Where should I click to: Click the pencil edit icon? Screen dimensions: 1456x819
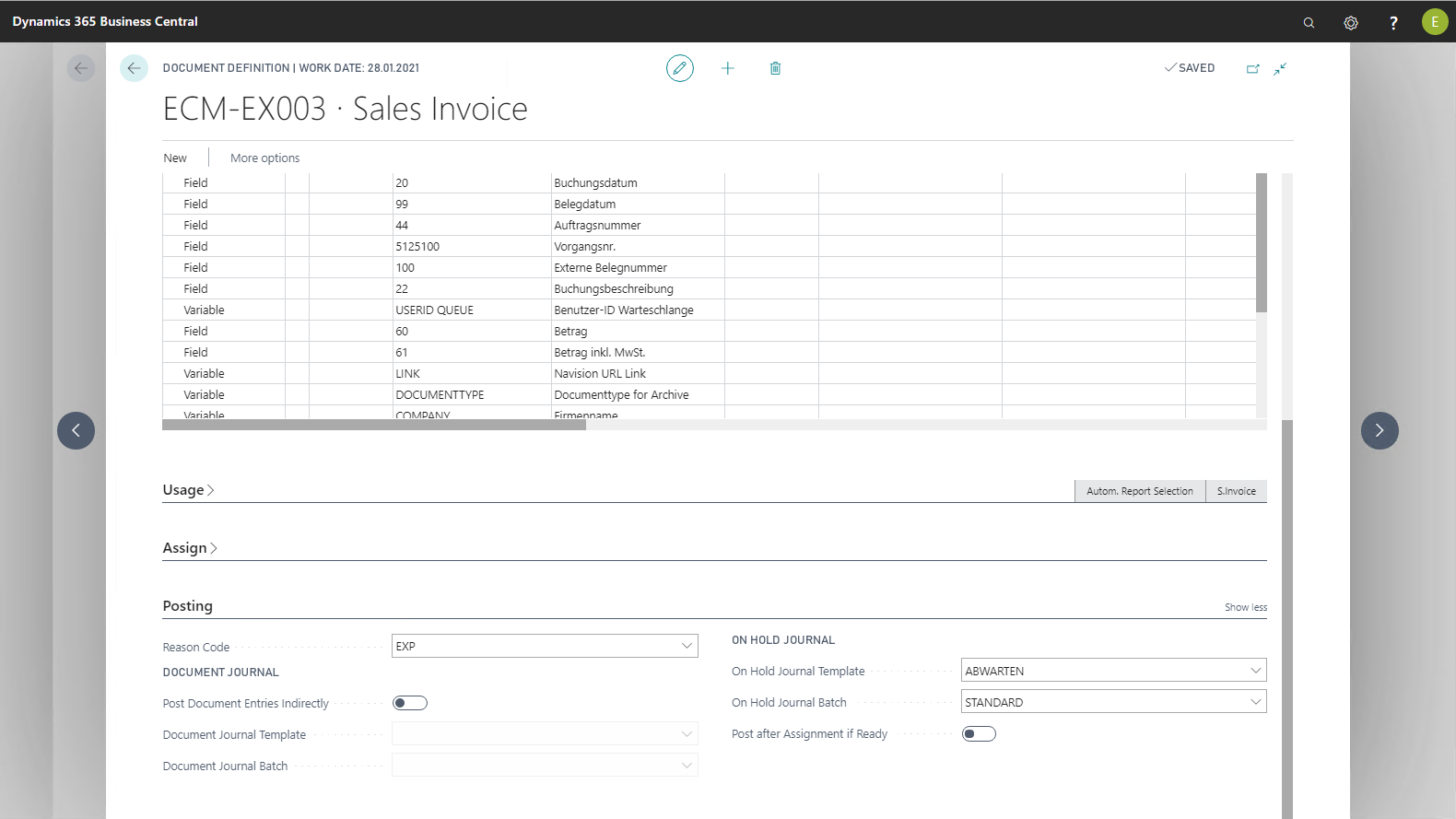(x=680, y=68)
